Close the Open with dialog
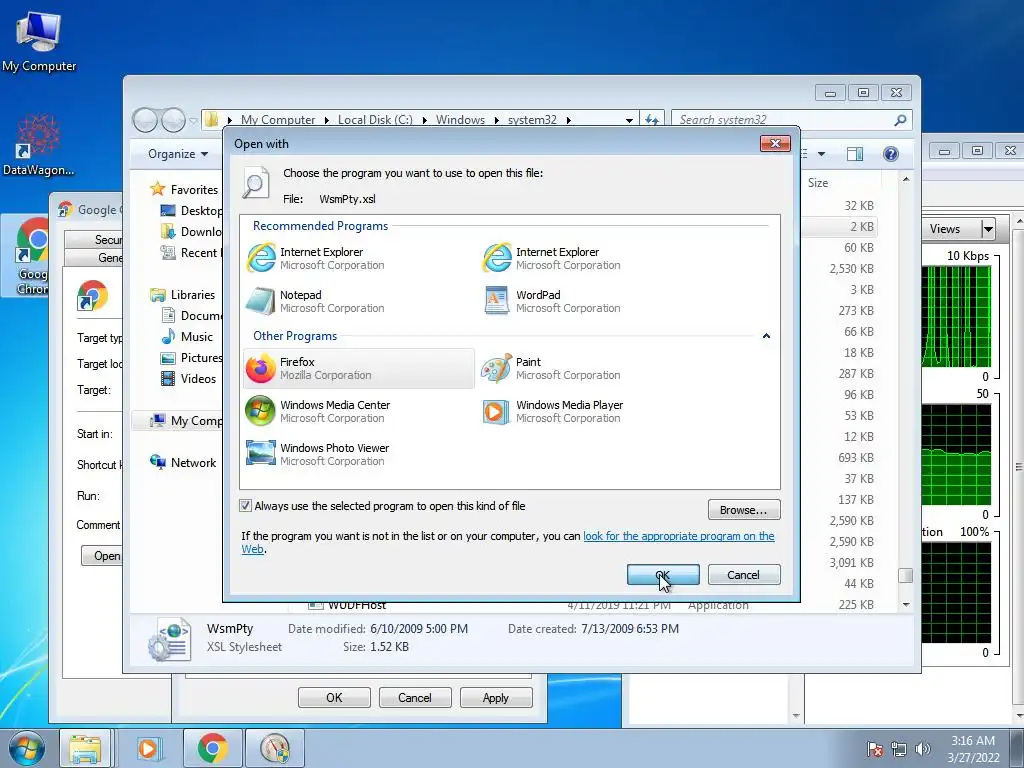Screen dimensions: 1024x768 775,143
